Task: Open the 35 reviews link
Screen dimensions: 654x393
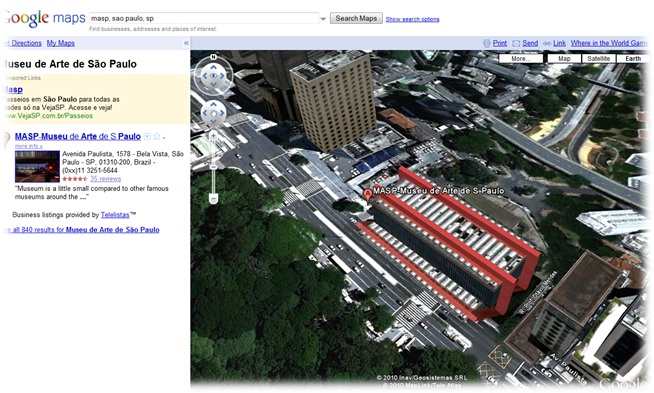Action: point(106,179)
